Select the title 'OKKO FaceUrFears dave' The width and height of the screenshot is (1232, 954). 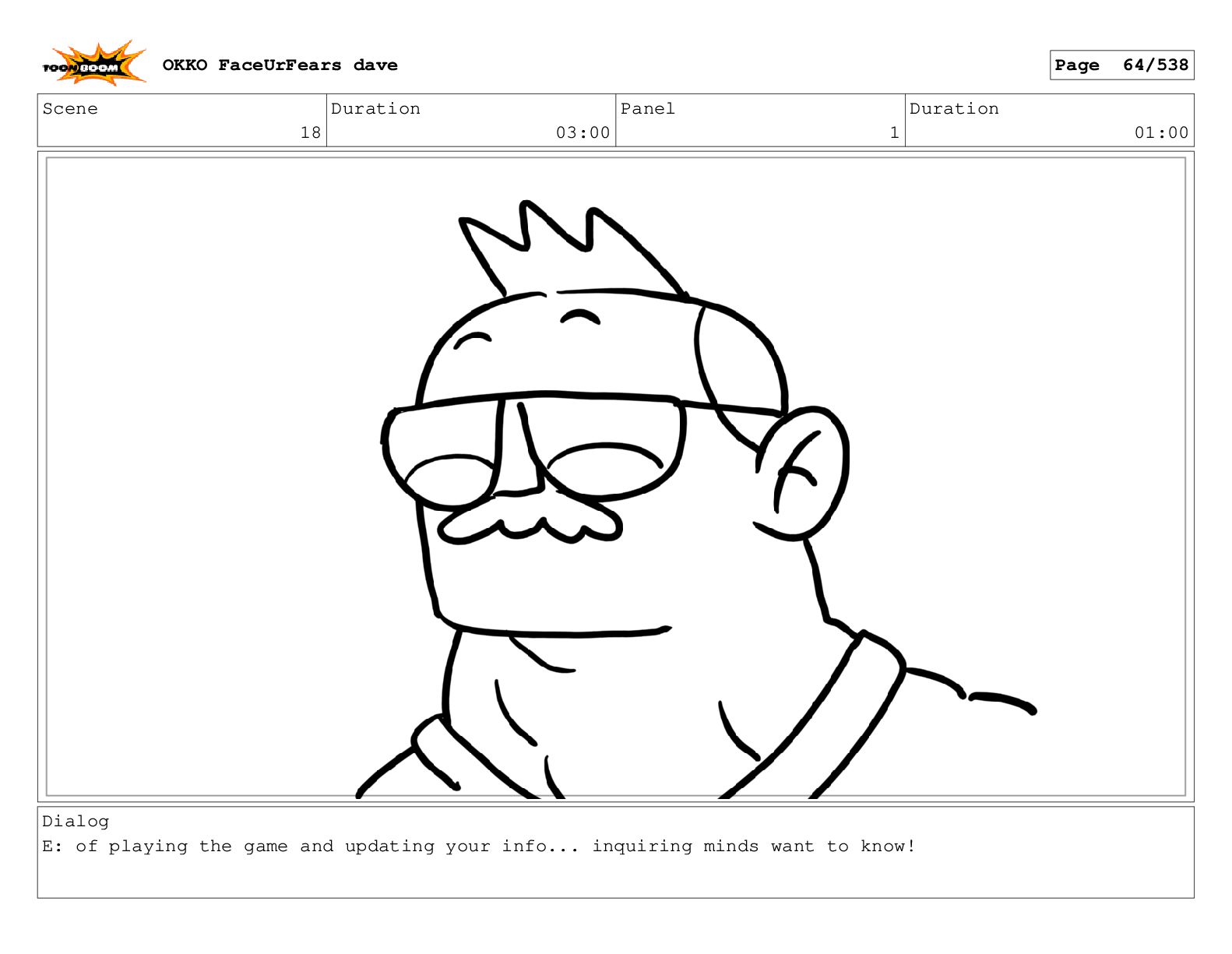(x=280, y=65)
